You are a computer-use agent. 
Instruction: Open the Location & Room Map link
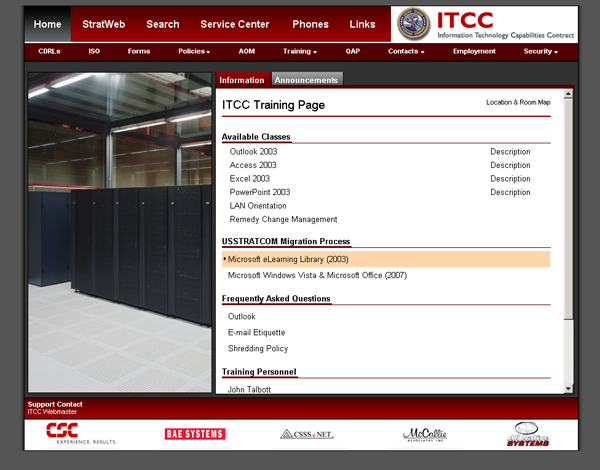point(518,102)
